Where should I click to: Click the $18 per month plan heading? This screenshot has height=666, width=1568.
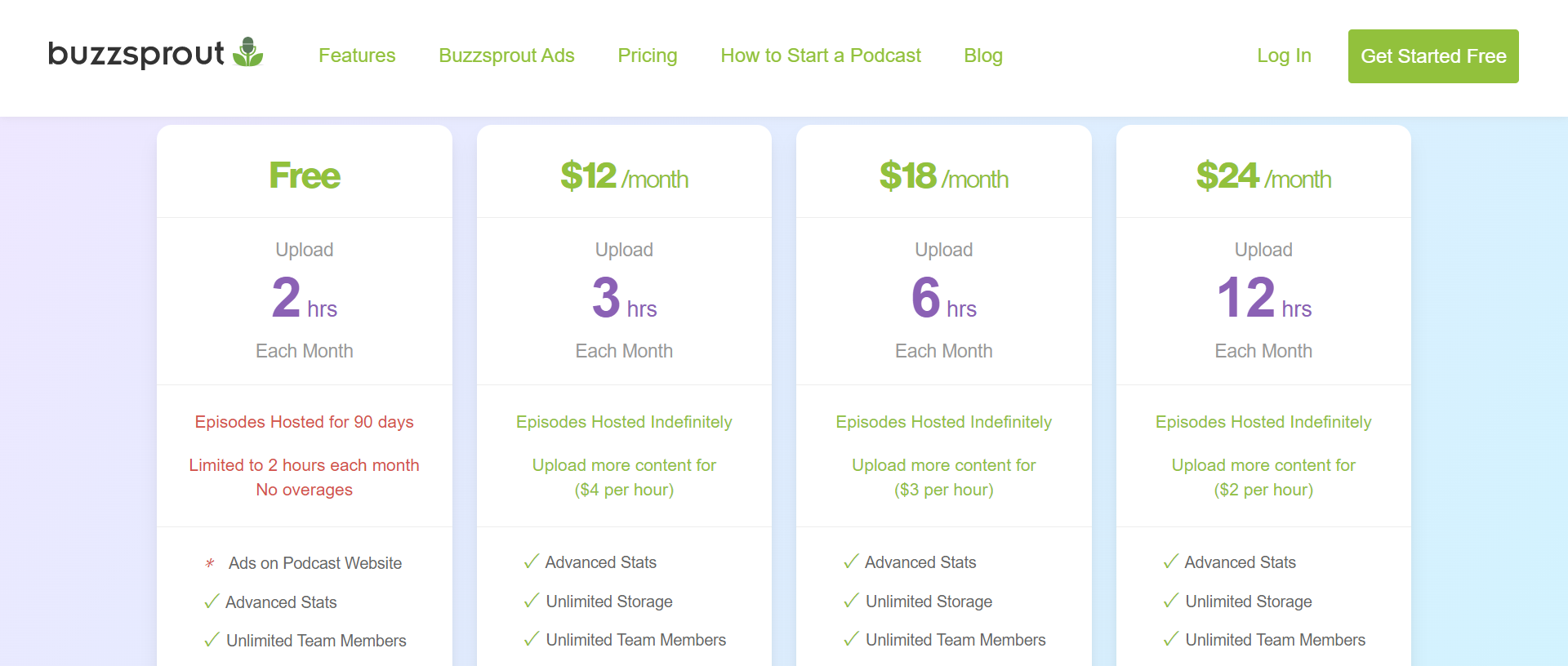pos(942,176)
